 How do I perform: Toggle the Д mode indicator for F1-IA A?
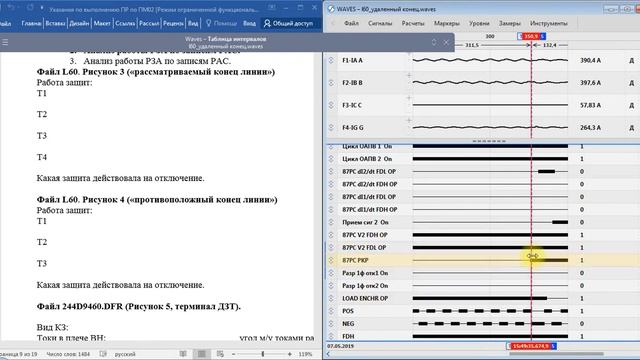pos(631,60)
